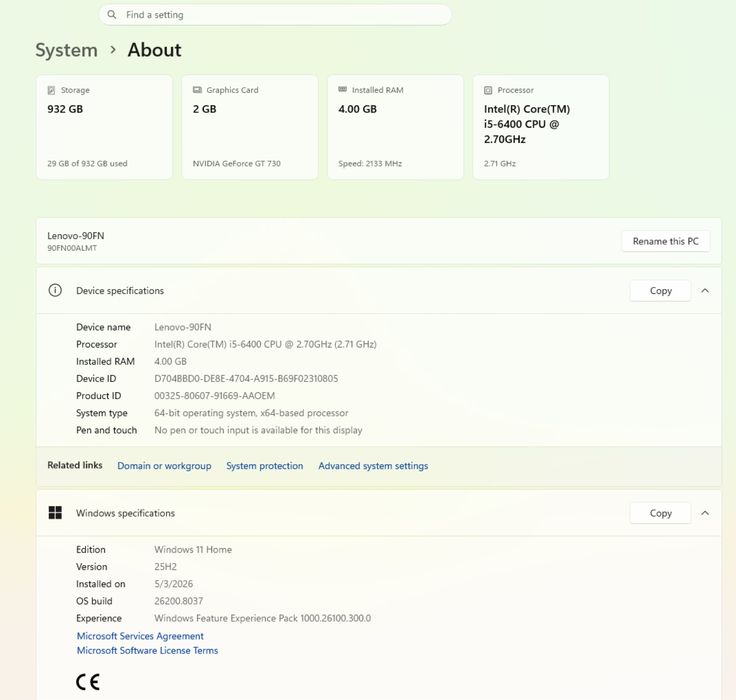Click Rename this PC button

click(666, 241)
